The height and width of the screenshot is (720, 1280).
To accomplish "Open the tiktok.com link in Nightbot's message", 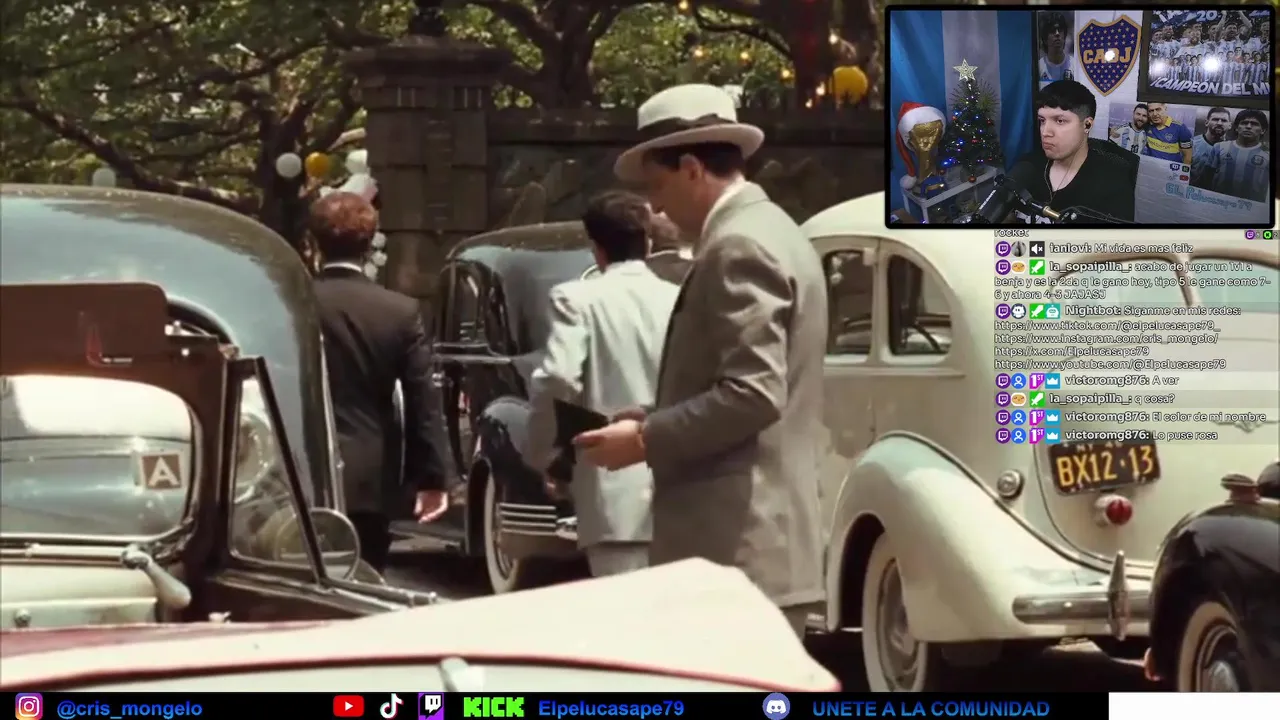I will 1107,325.
